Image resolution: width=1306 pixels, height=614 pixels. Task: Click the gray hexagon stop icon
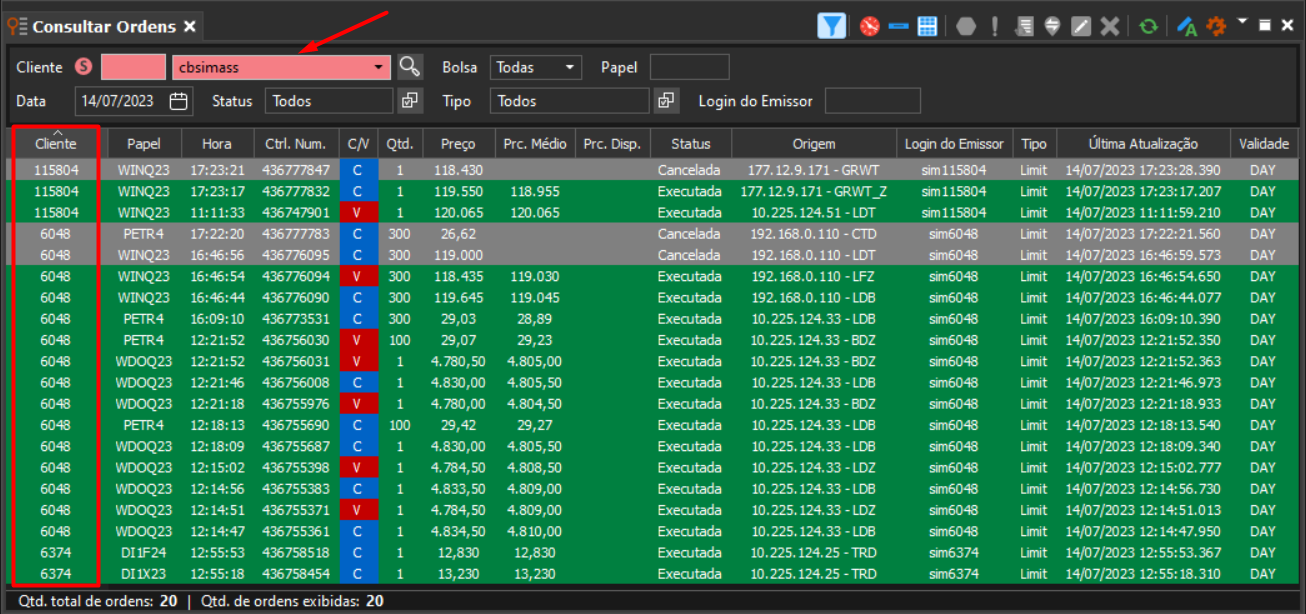pyautogui.click(x=966, y=27)
